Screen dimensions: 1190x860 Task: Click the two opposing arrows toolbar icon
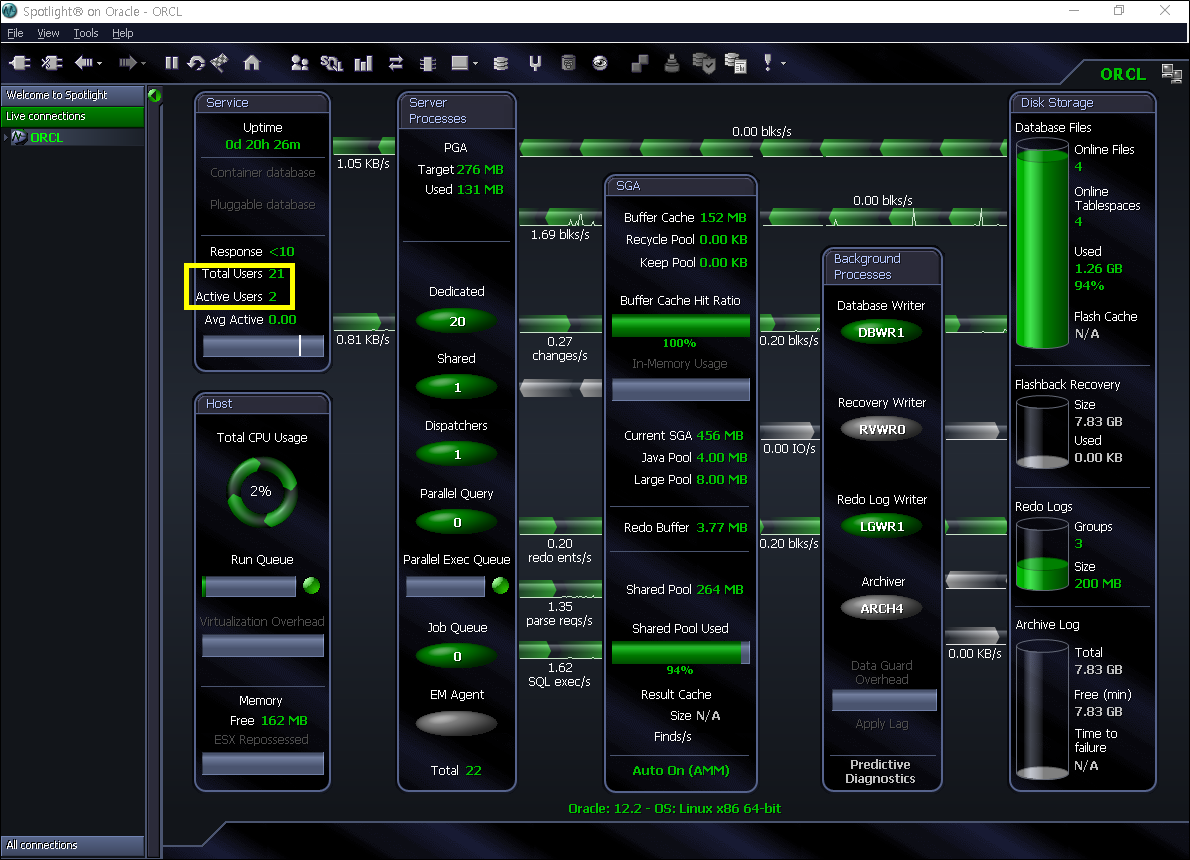tap(395, 63)
